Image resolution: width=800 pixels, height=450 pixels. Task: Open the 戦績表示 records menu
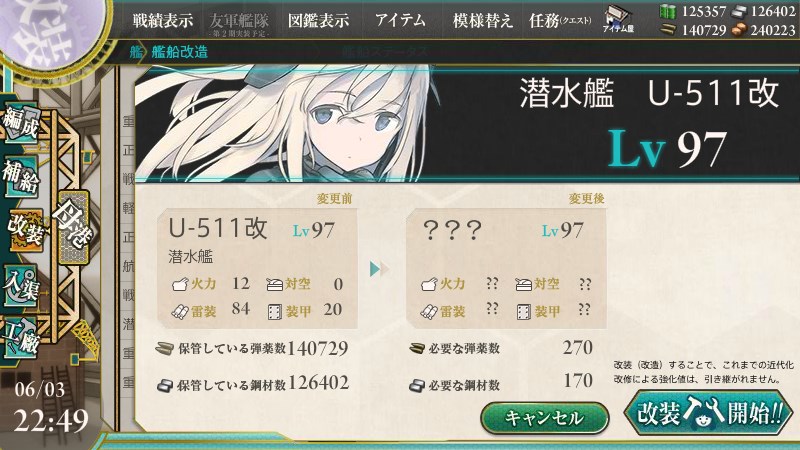163,20
